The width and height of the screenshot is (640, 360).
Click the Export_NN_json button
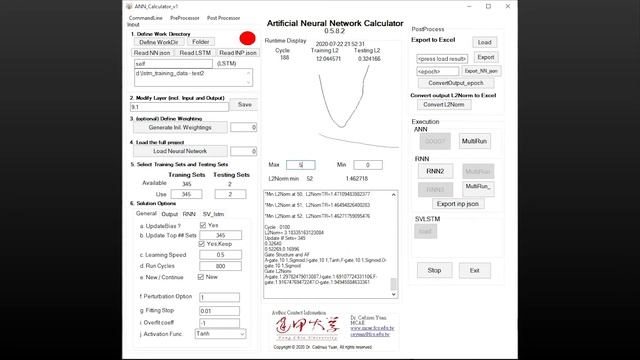tap(481, 71)
